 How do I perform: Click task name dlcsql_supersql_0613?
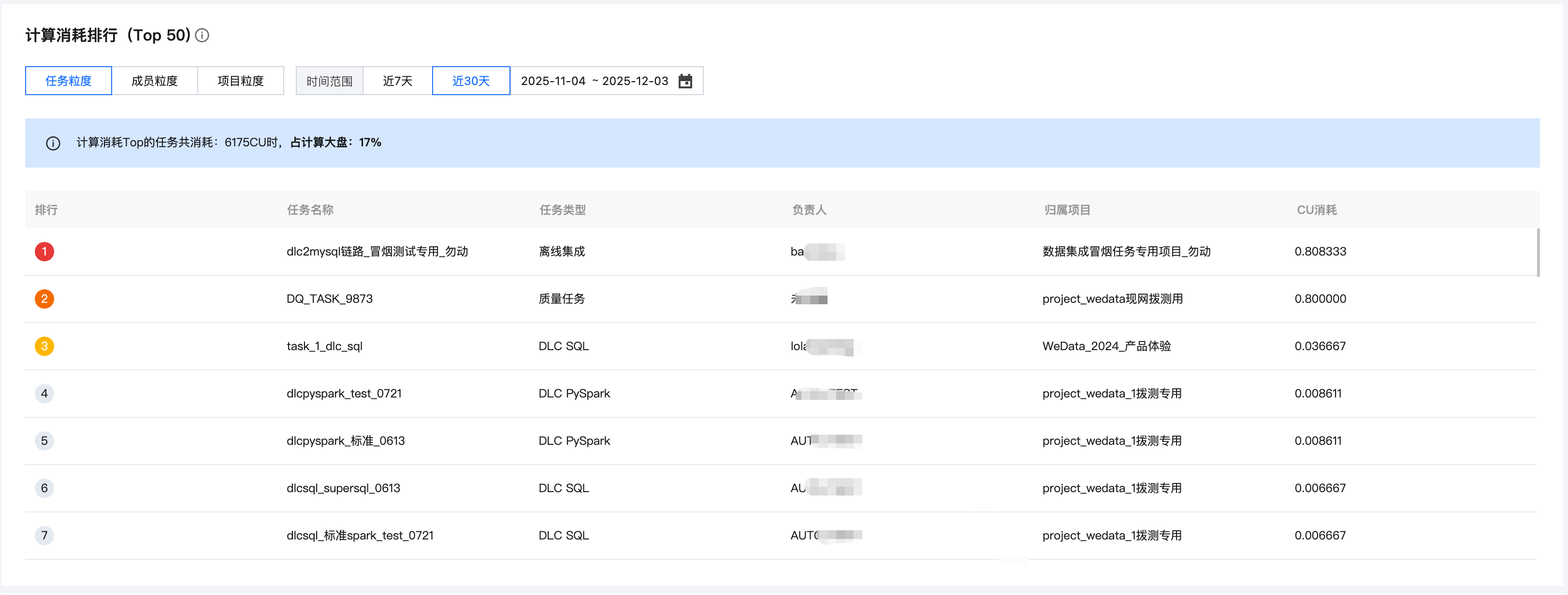click(343, 488)
